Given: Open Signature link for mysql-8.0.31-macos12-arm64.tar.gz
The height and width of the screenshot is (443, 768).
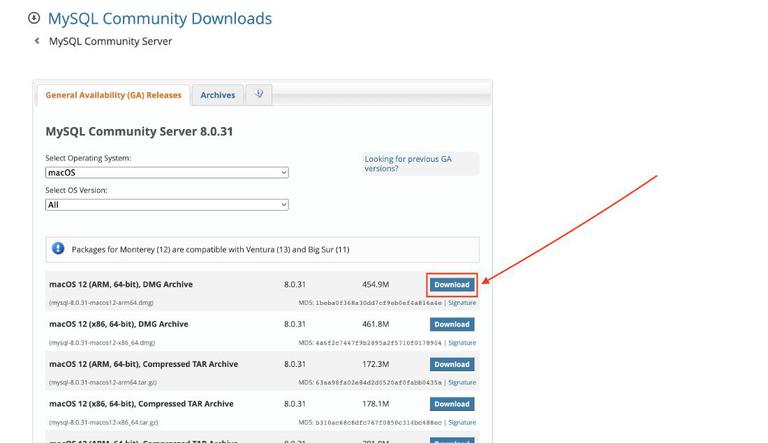Looking at the screenshot, I should pos(462,382).
